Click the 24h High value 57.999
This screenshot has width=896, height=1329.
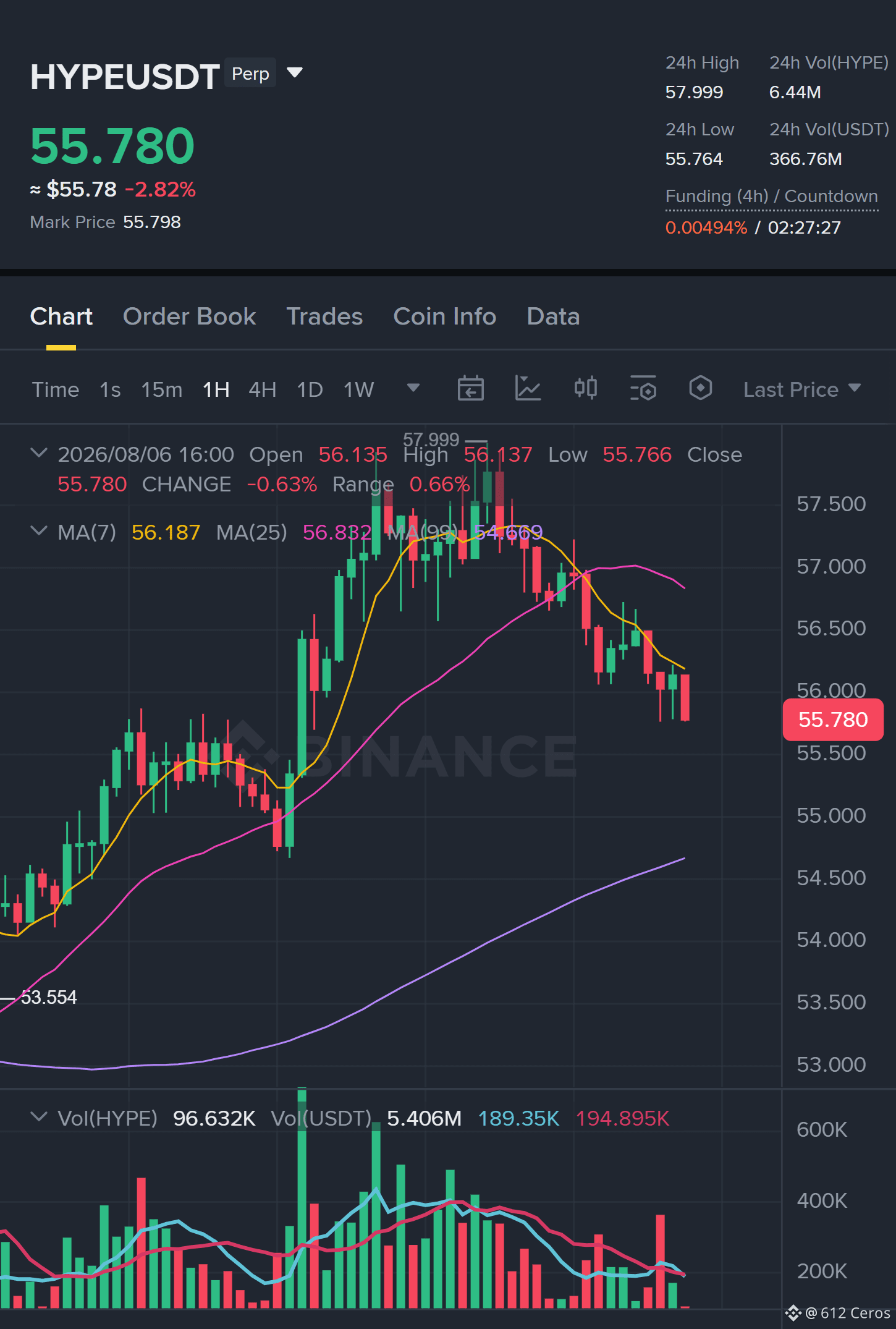(x=694, y=92)
